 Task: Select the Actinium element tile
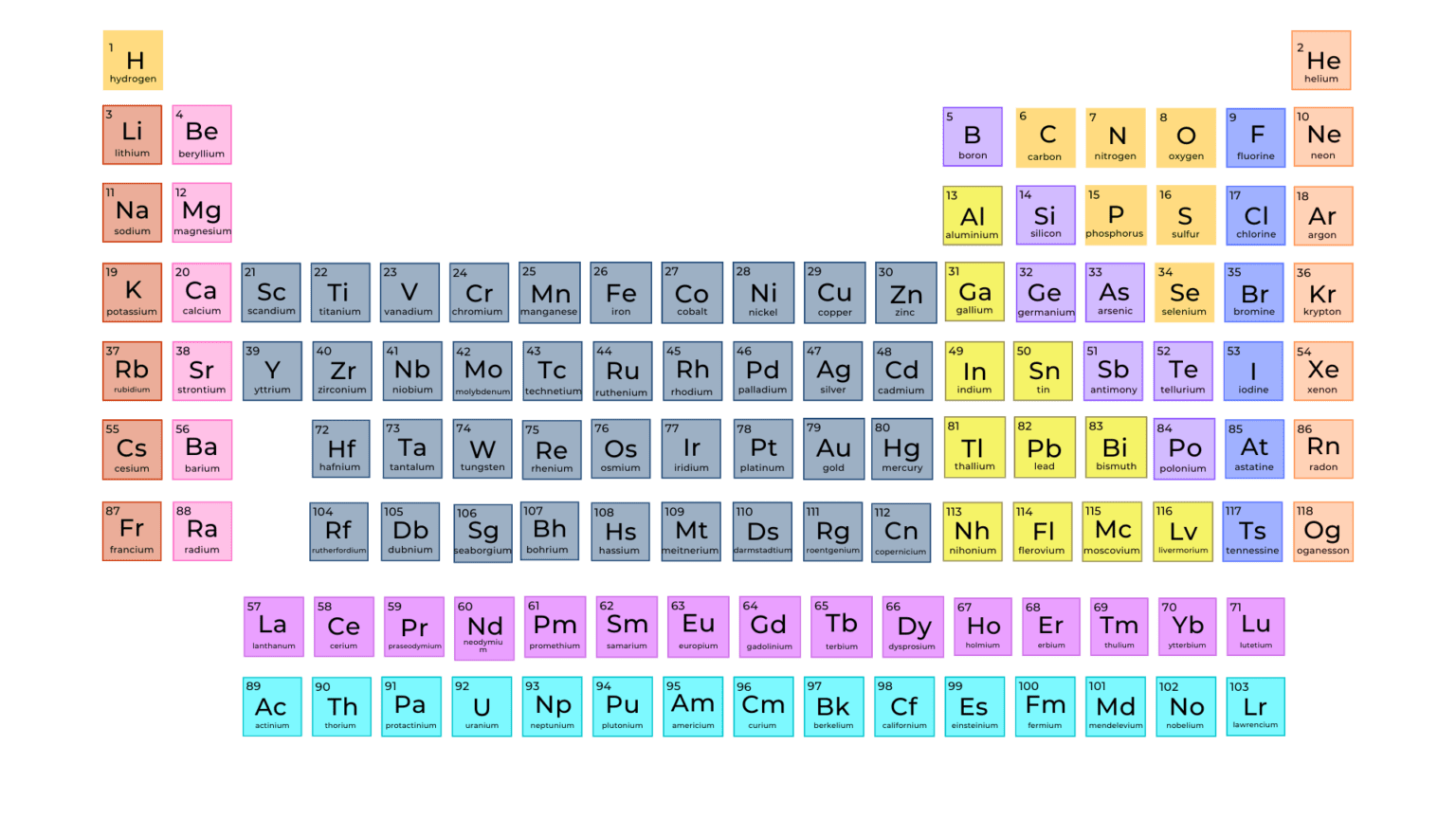pos(273,707)
